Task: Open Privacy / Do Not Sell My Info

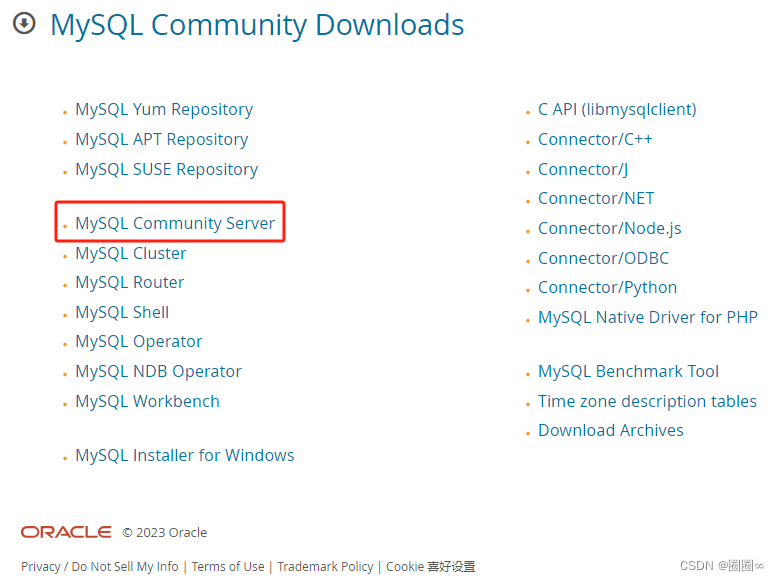Action: click(x=100, y=567)
